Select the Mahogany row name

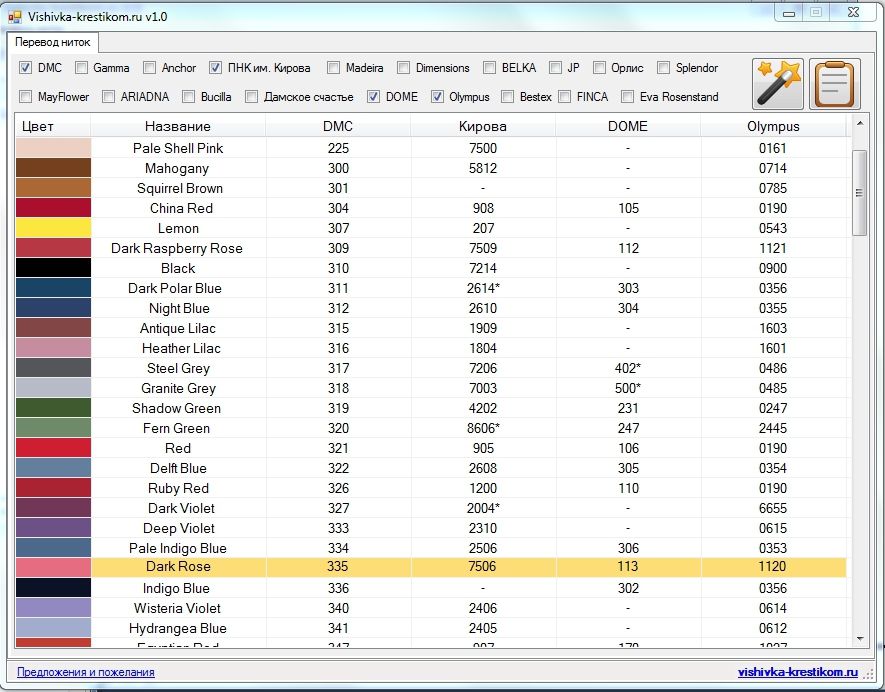click(177, 168)
